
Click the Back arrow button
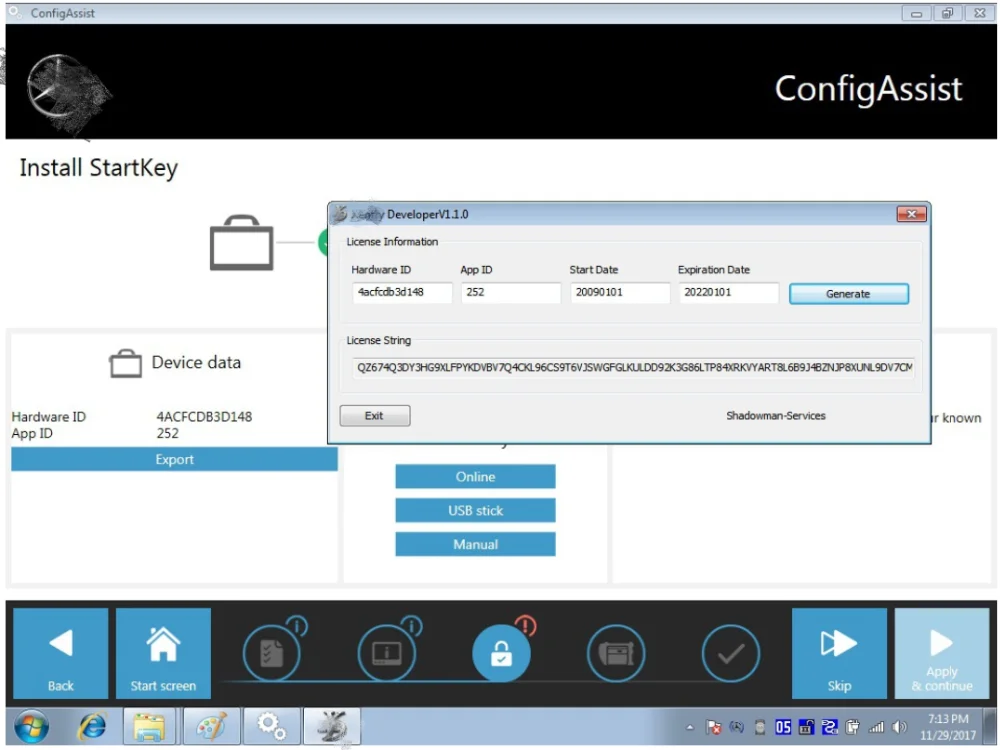61,653
